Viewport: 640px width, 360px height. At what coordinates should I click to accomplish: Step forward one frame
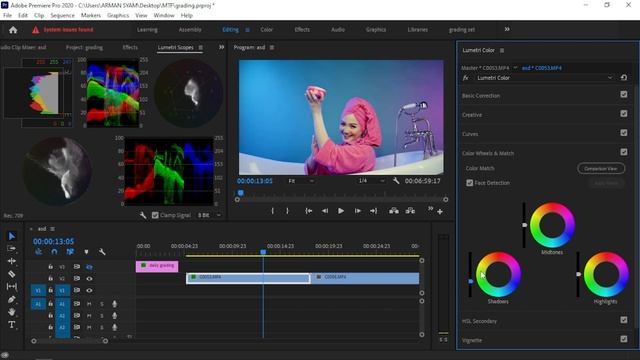point(358,211)
